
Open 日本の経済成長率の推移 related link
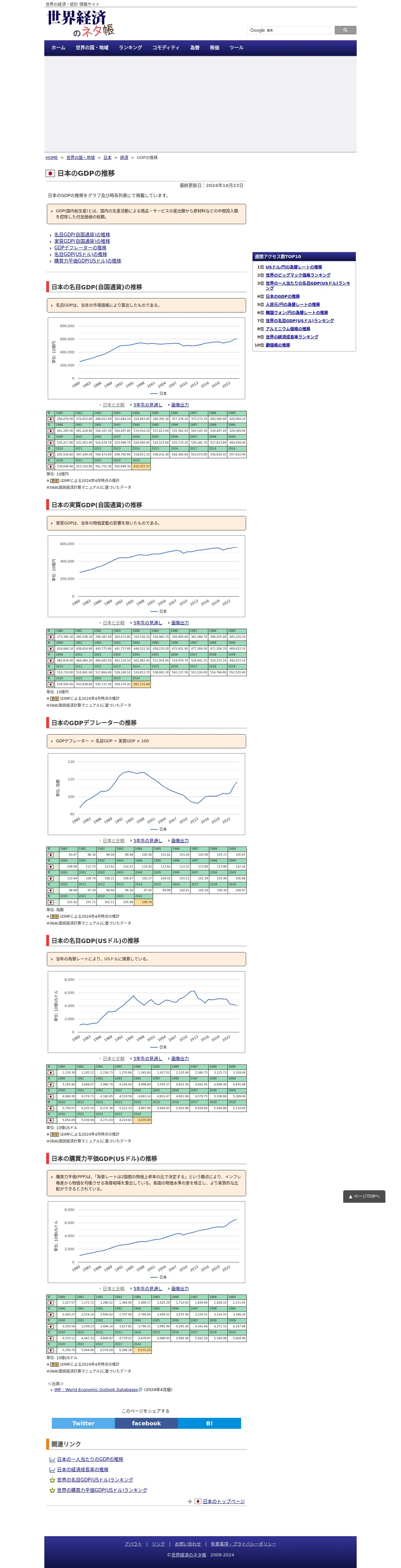[x=83, y=1469]
